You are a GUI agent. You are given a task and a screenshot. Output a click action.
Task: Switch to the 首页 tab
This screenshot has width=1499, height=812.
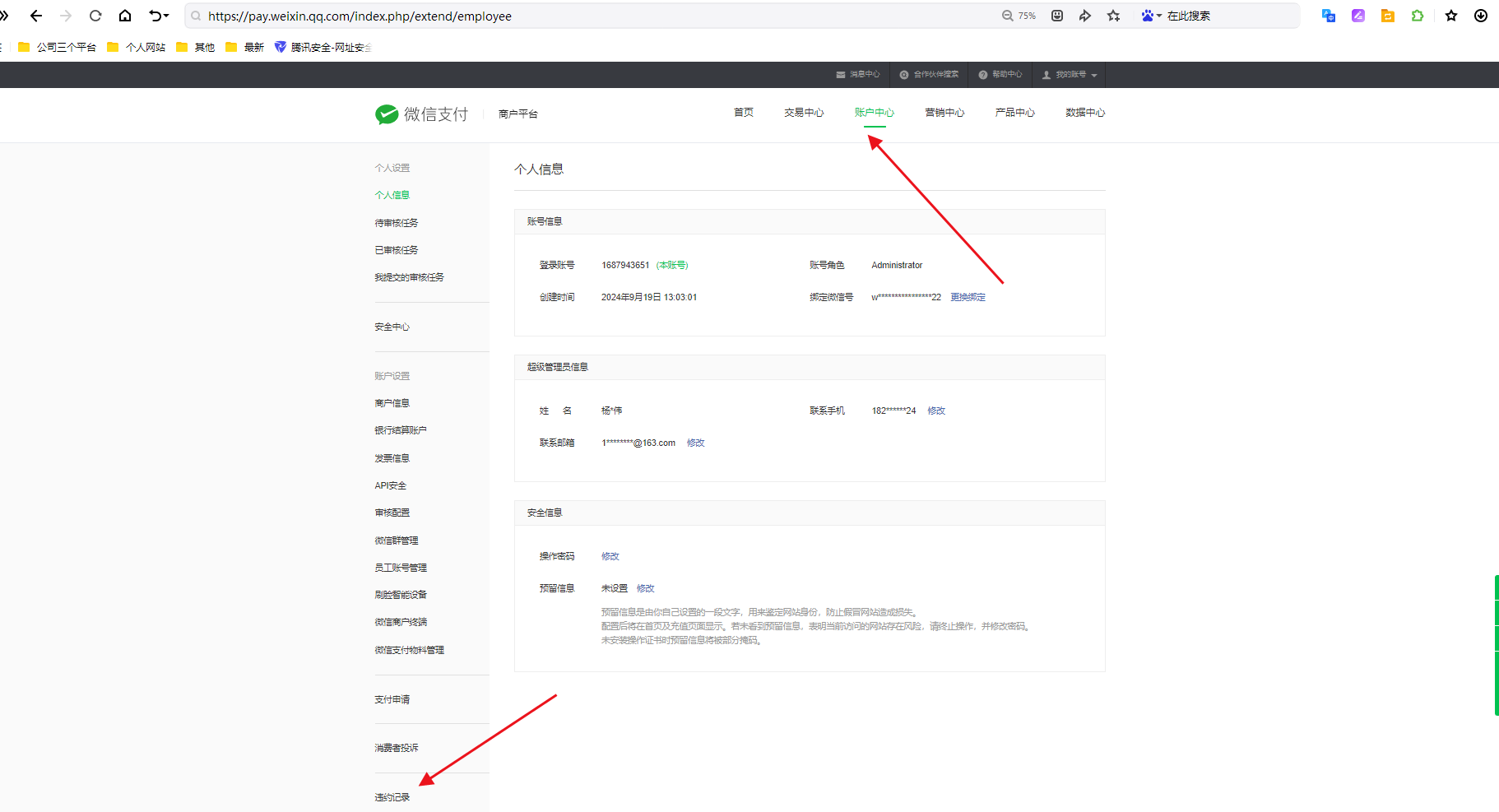[x=744, y=113]
